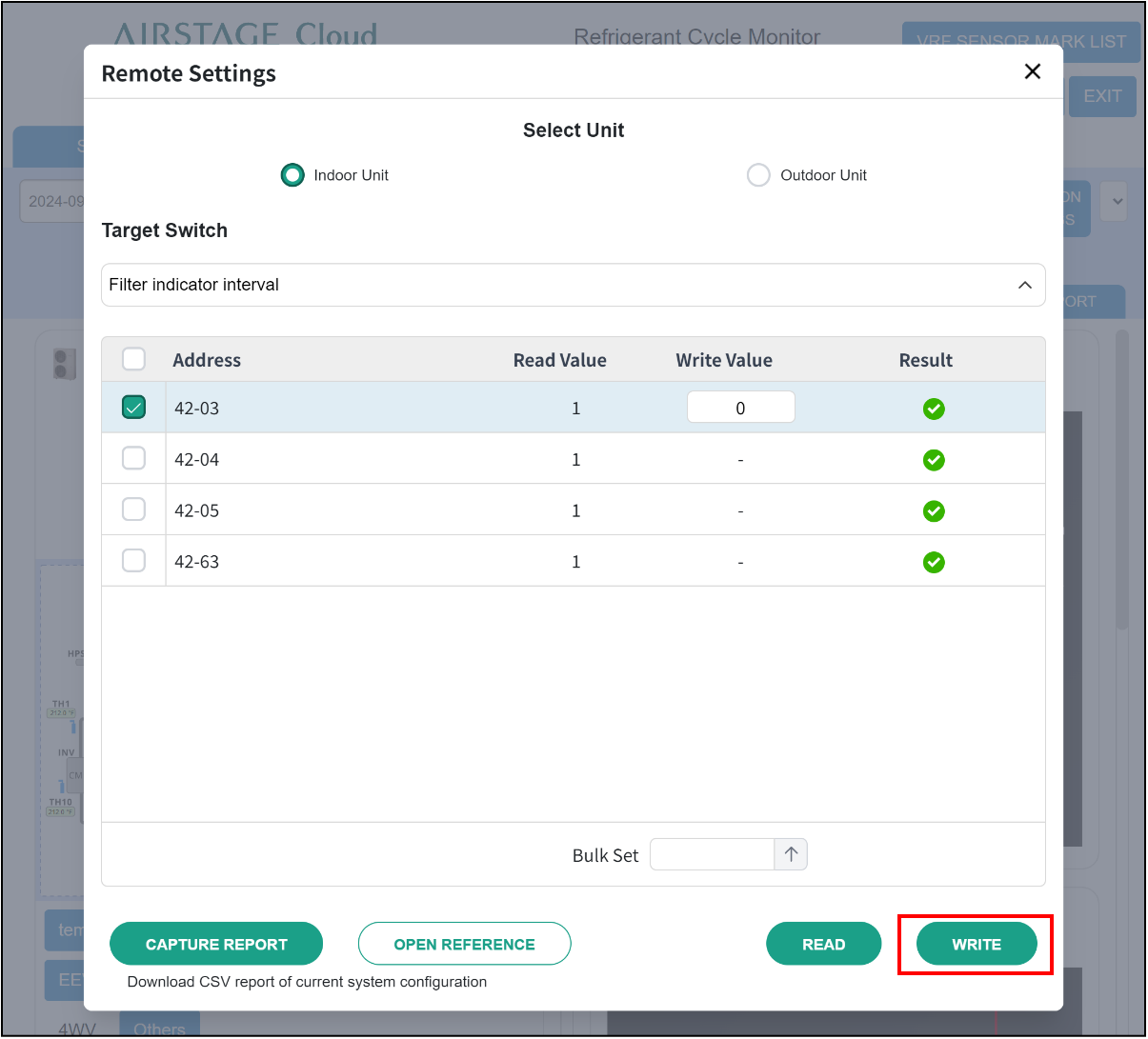
Task: Check the checkbox for address 42-04
Action: [x=134, y=458]
